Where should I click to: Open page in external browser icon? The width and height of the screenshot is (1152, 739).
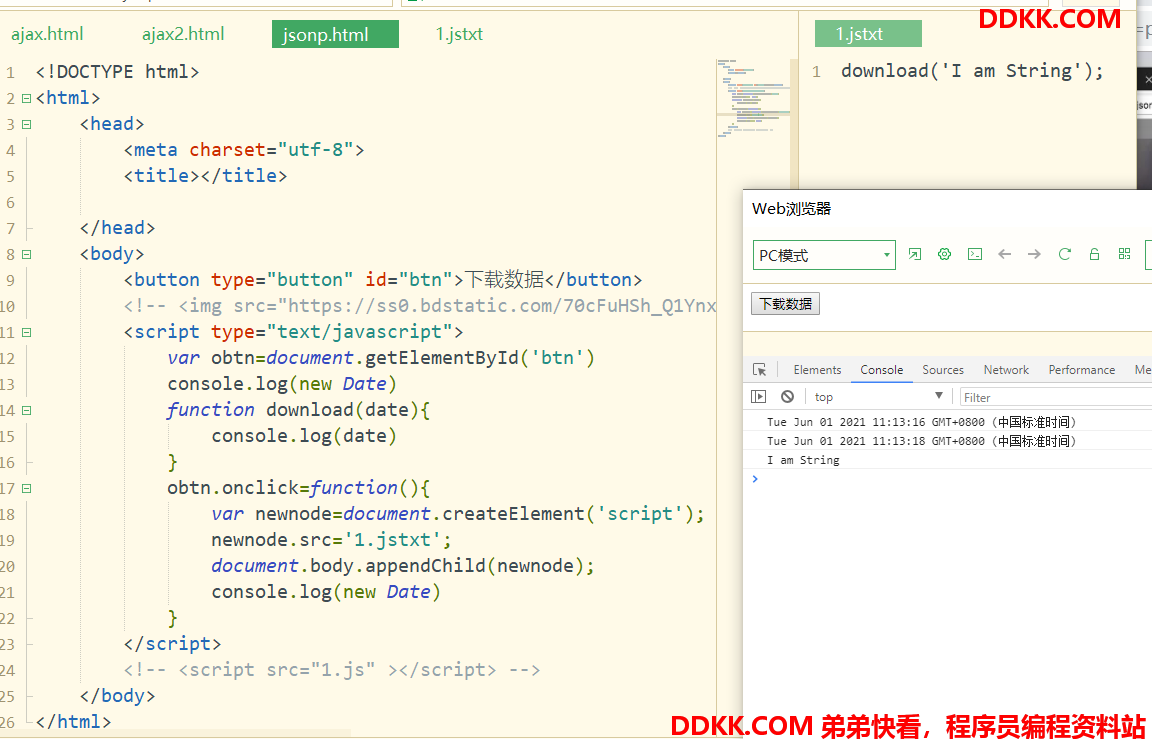click(915, 254)
